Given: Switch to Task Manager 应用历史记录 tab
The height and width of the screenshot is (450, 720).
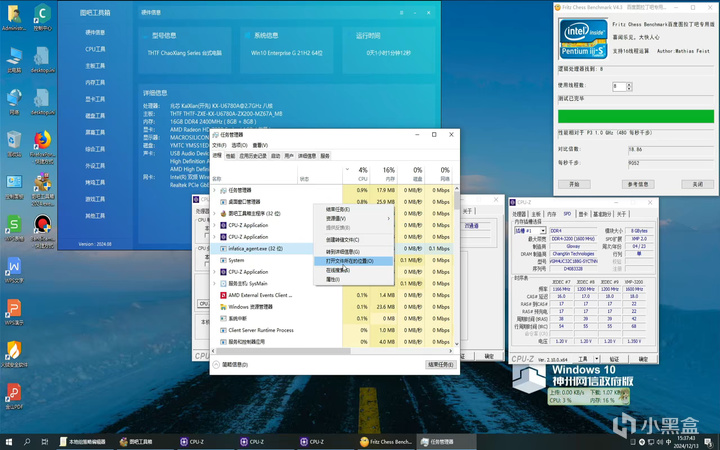Looking at the screenshot, I should pyautogui.click(x=253, y=156).
